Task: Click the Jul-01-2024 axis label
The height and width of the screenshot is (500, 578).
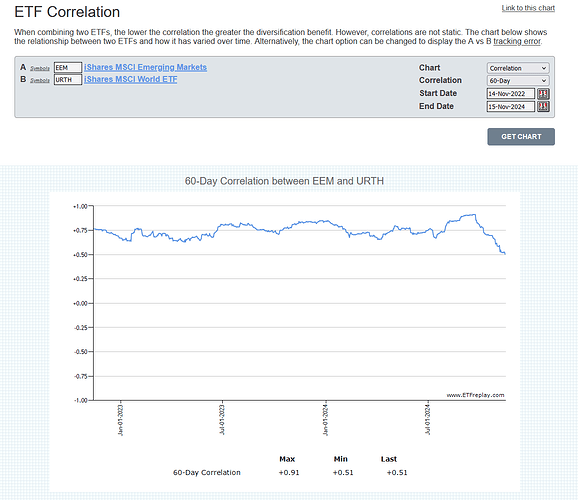Action: click(428, 420)
